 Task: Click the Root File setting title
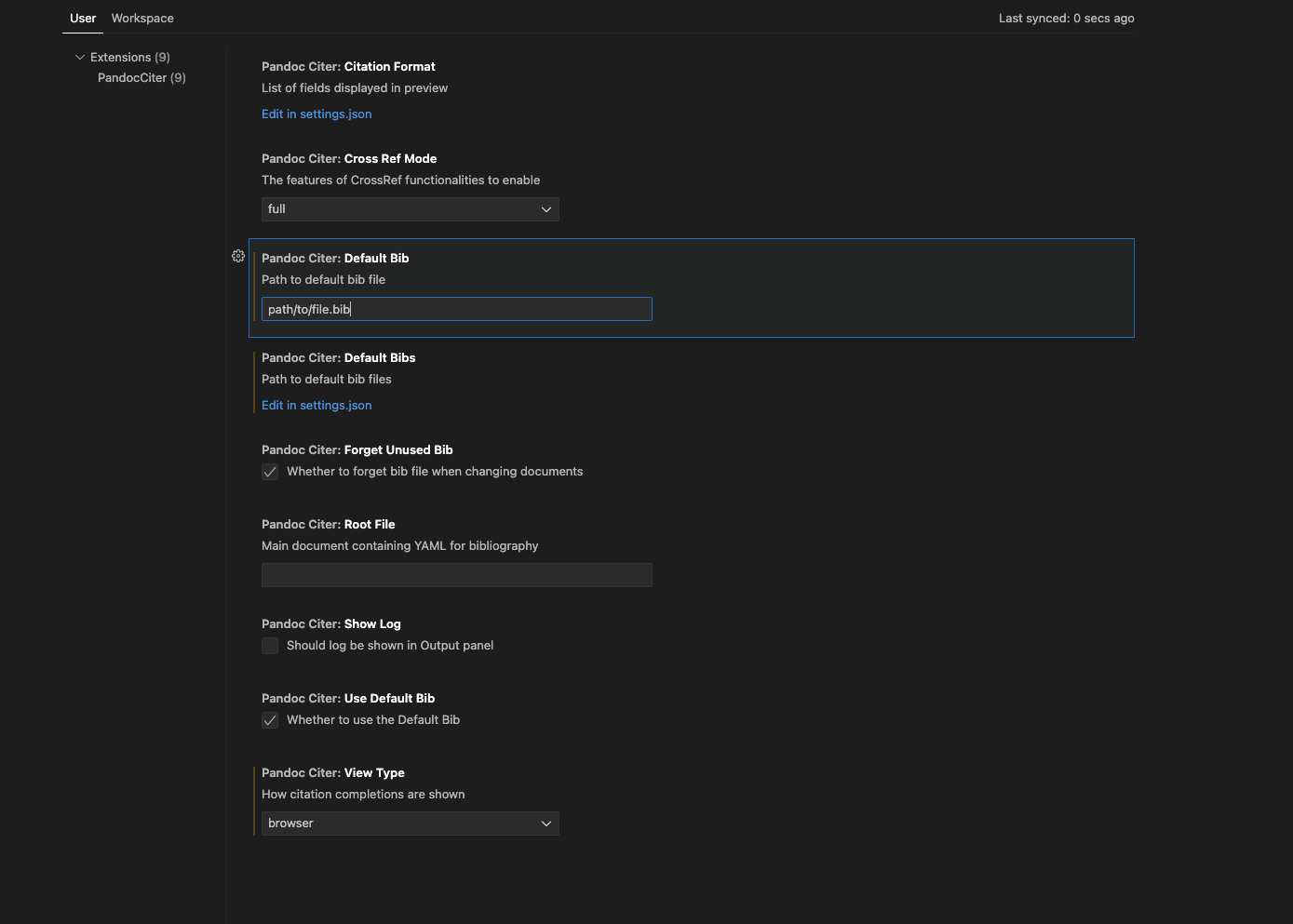click(329, 524)
